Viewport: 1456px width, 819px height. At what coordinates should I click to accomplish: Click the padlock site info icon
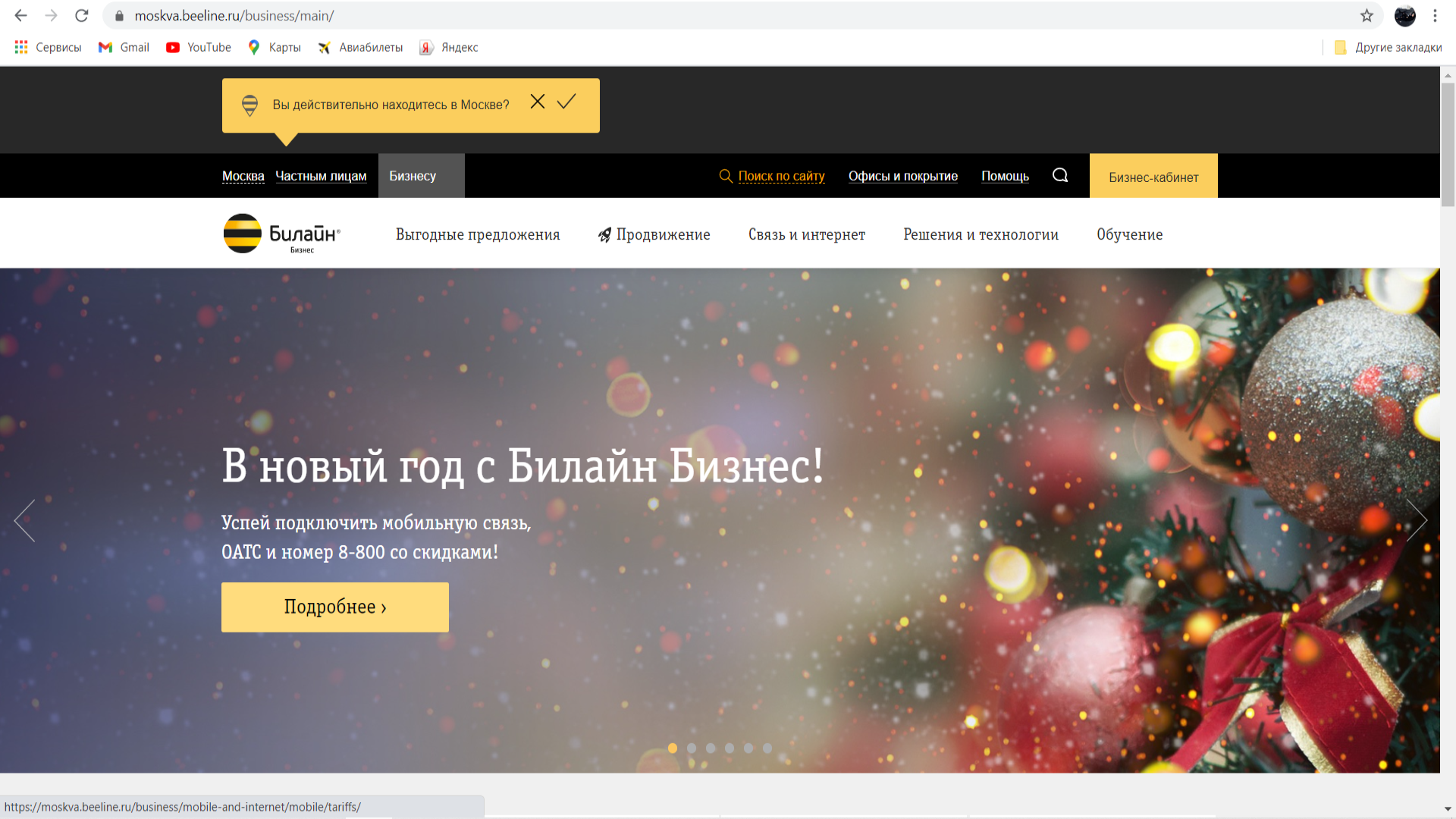(119, 16)
